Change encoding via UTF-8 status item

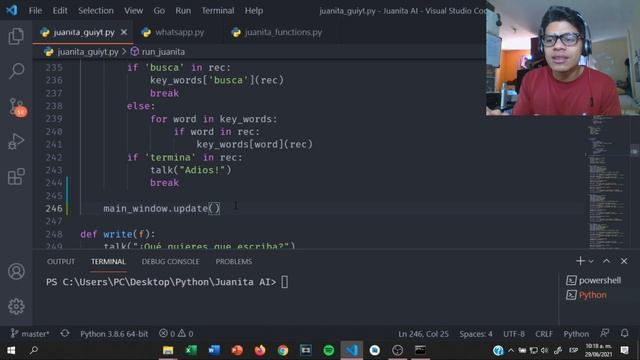pos(514,334)
